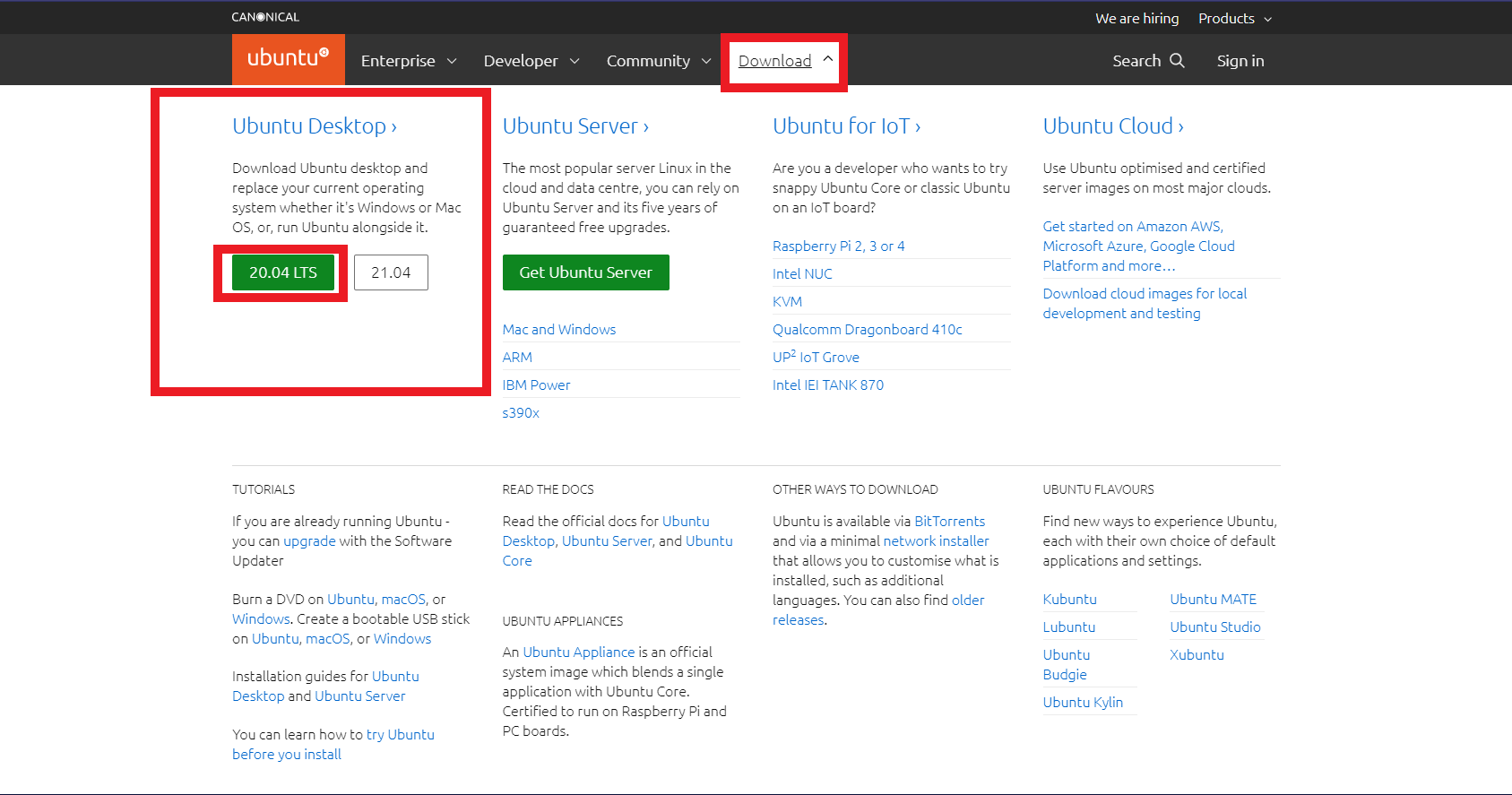
Task: Open the Lubuntu flavour link
Action: pyautogui.click(x=1068, y=627)
